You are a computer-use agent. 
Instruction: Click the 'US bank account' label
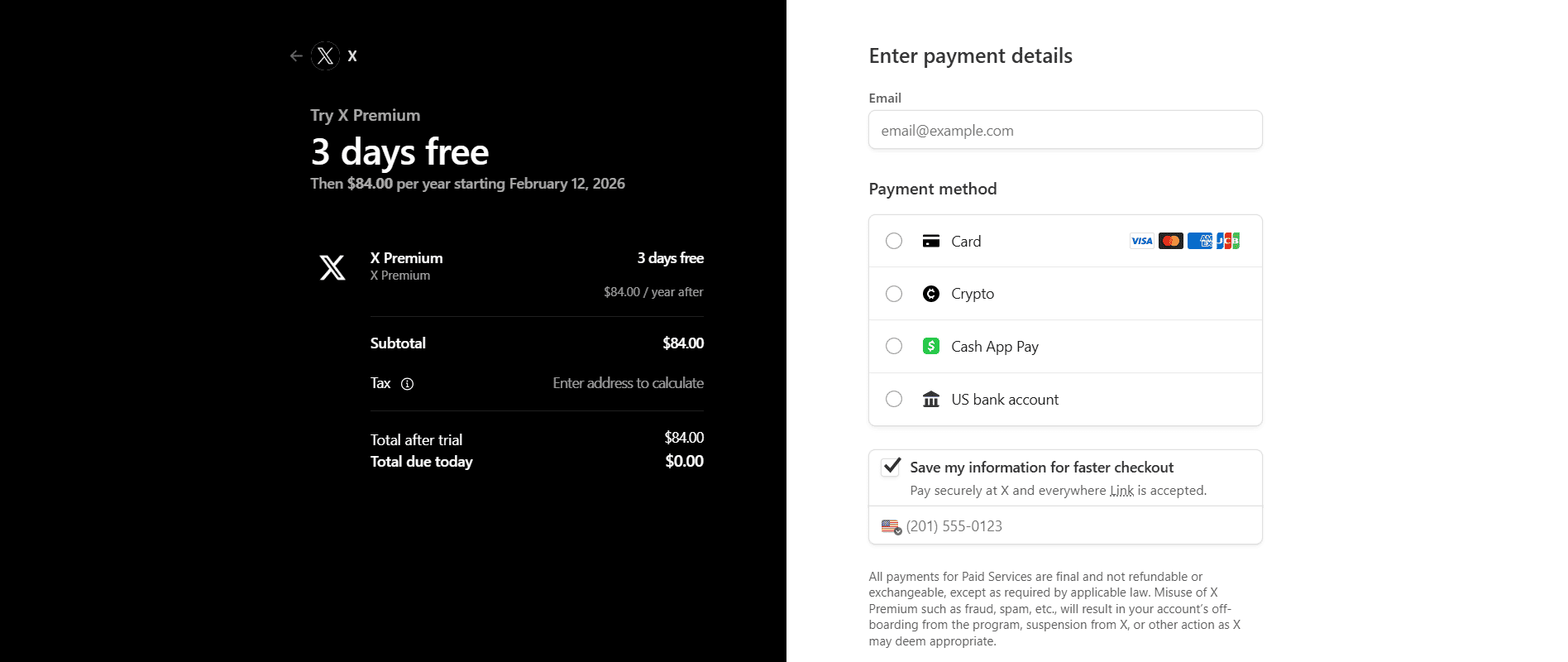pos(1005,400)
